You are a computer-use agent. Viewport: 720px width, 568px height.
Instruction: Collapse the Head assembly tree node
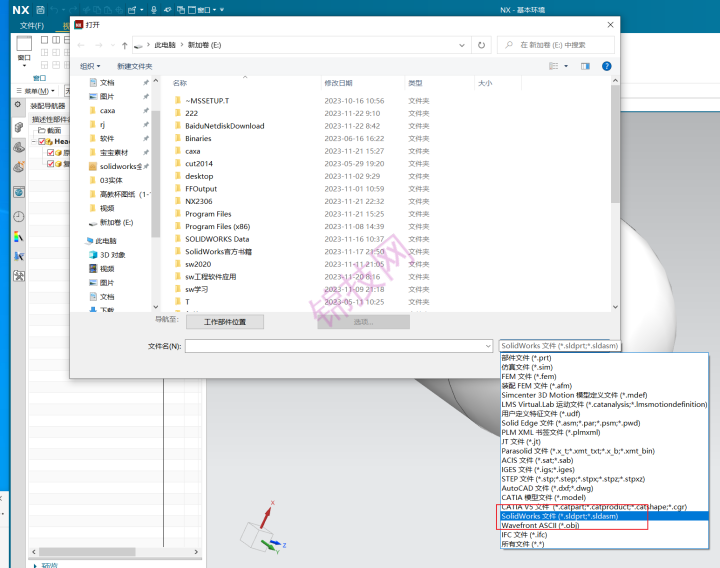[34, 141]
